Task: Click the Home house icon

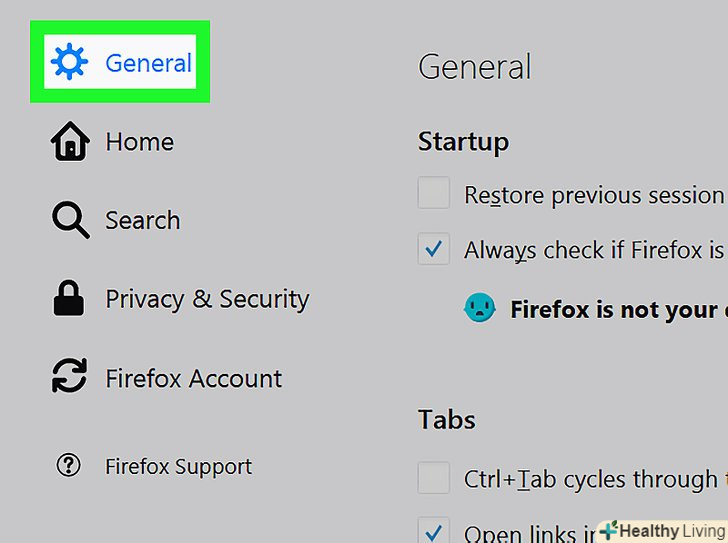Action: [x=69, y=142]
